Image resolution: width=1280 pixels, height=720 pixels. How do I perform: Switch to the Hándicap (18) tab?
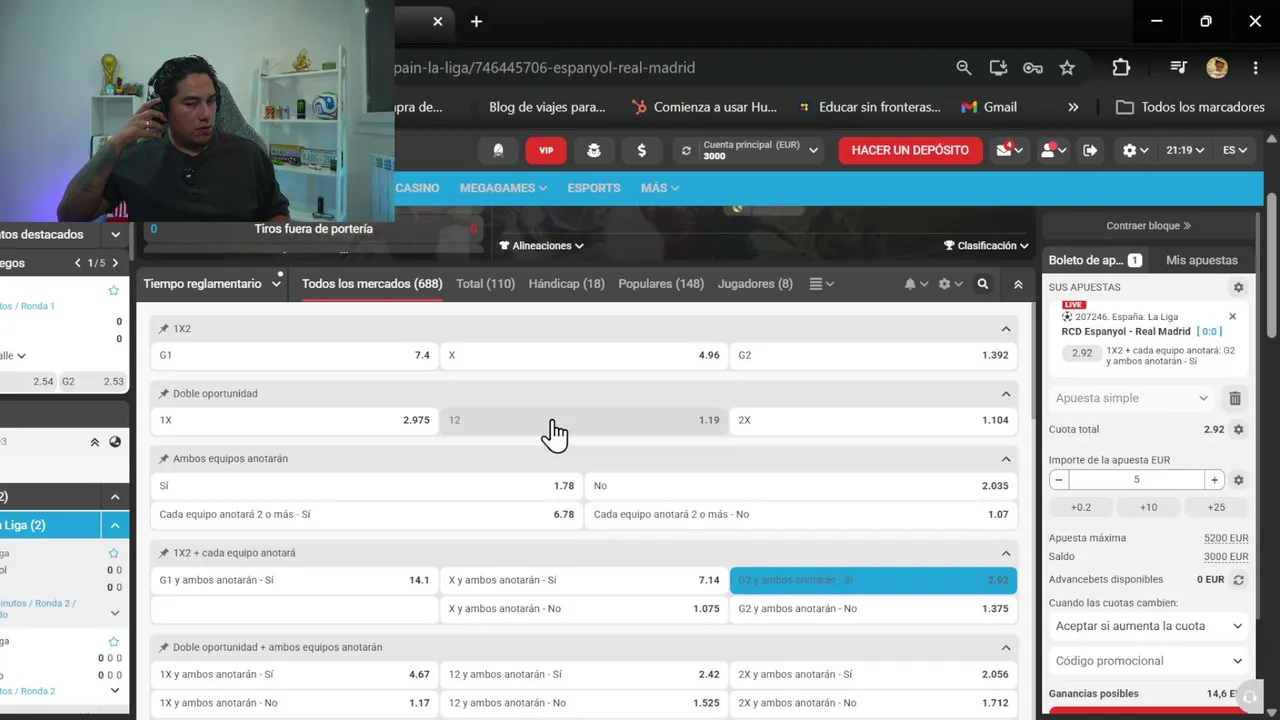[566, 284]
